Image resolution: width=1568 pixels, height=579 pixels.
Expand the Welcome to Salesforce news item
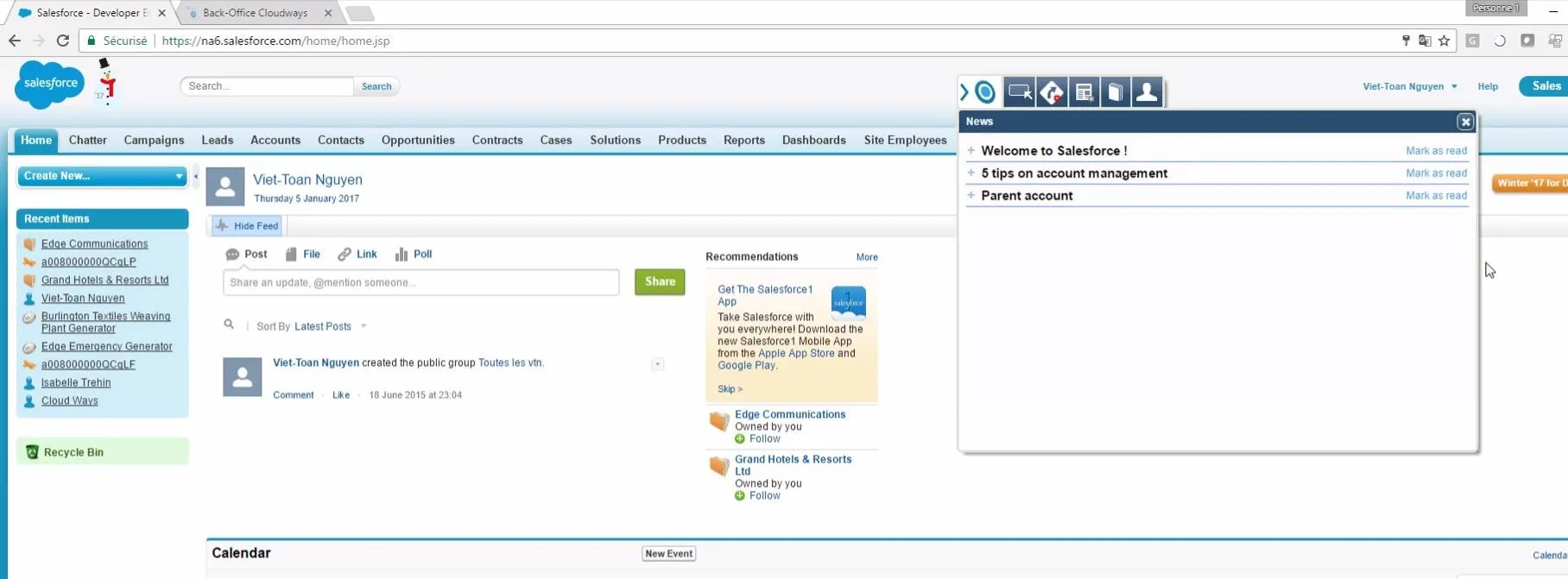[x=971, y=150]
